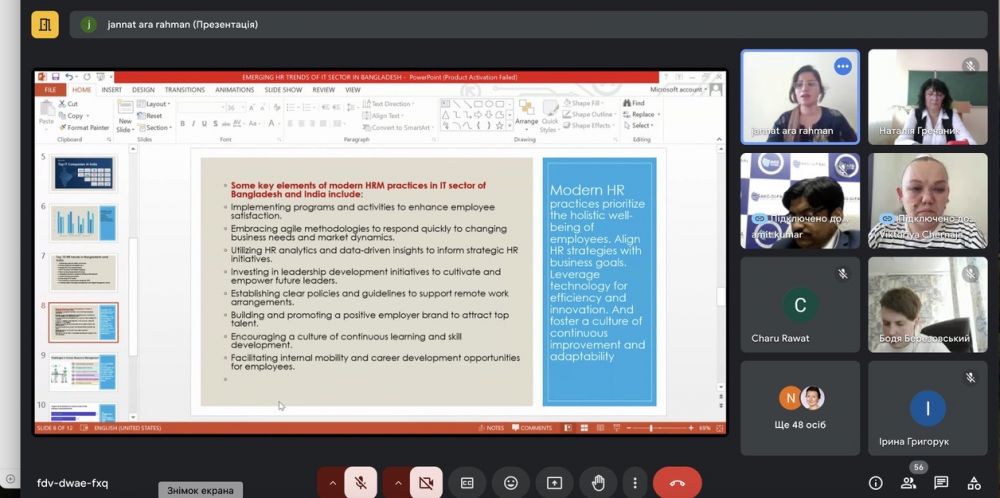Open audio settings arrow beside the microphone
The image size is (1000, 498).
332,483
